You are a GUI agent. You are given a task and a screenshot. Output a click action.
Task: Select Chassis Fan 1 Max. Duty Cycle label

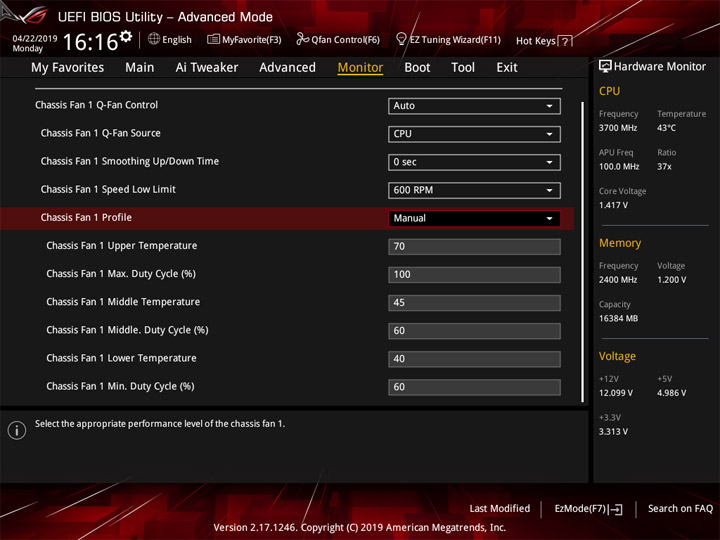(x=121, y=274)
